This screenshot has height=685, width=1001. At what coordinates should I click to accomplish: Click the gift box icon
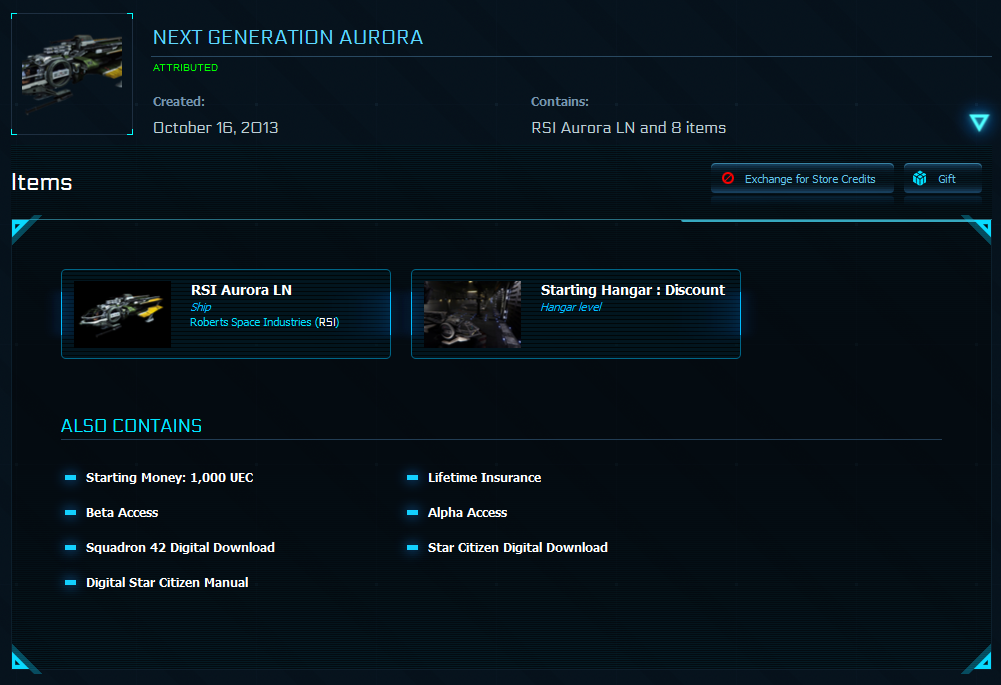(919, 178)
